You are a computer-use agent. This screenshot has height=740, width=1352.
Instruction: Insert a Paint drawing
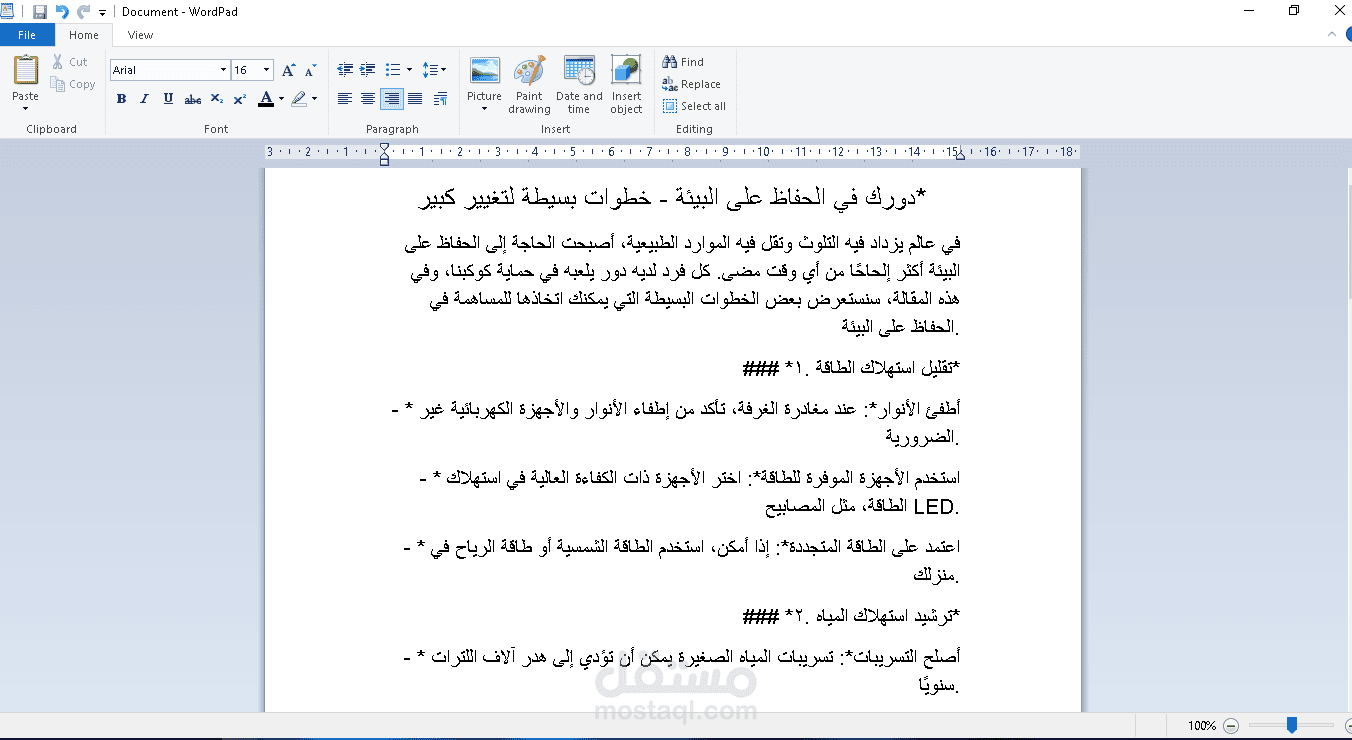click(x=529, y=85)
